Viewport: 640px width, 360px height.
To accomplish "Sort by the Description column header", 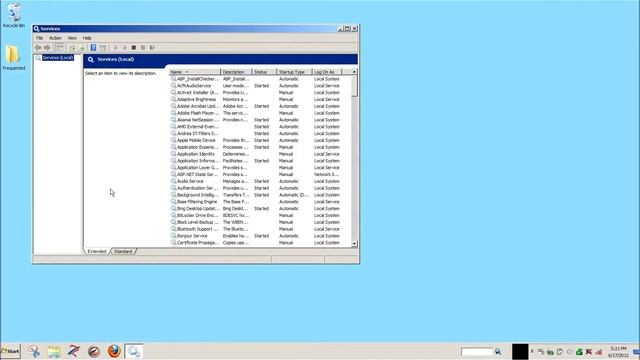I will pos(236,72).
